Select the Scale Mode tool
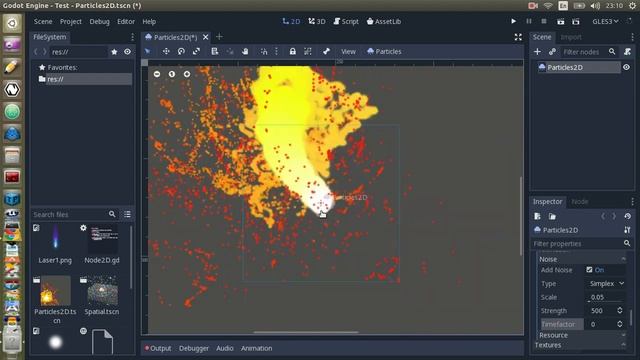This screenshot has height=360, width=640. (x=196, y=51)
